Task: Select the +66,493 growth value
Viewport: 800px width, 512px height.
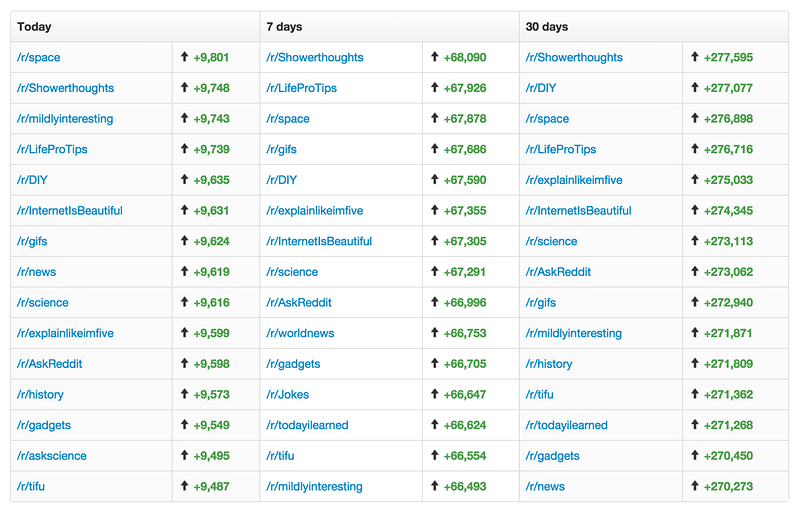Action: [465, 486]
